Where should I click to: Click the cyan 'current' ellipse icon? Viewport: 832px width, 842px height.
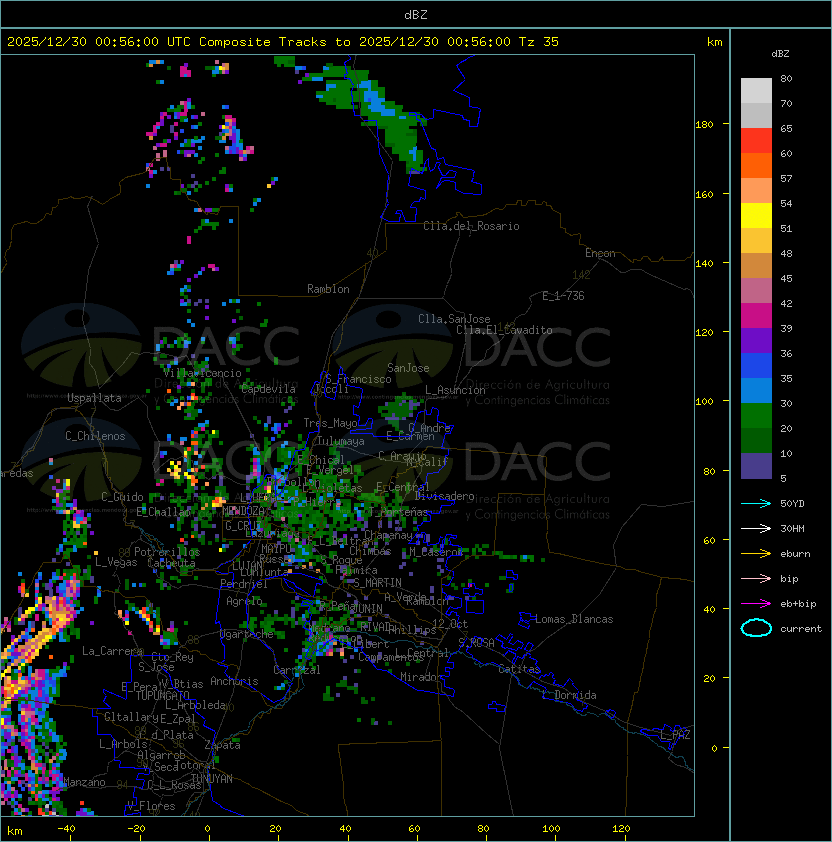tap(756, 628)
